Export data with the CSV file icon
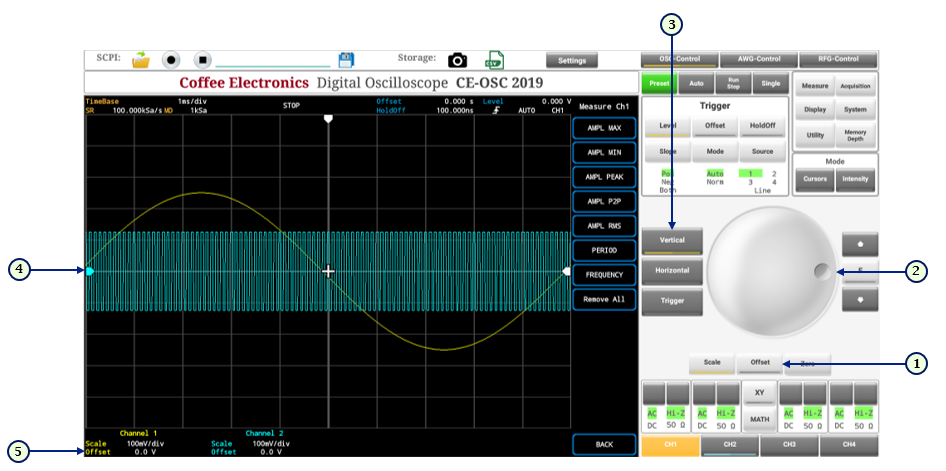Image resolution: width=946 pixels, height=471 pixels. [494, 60]
